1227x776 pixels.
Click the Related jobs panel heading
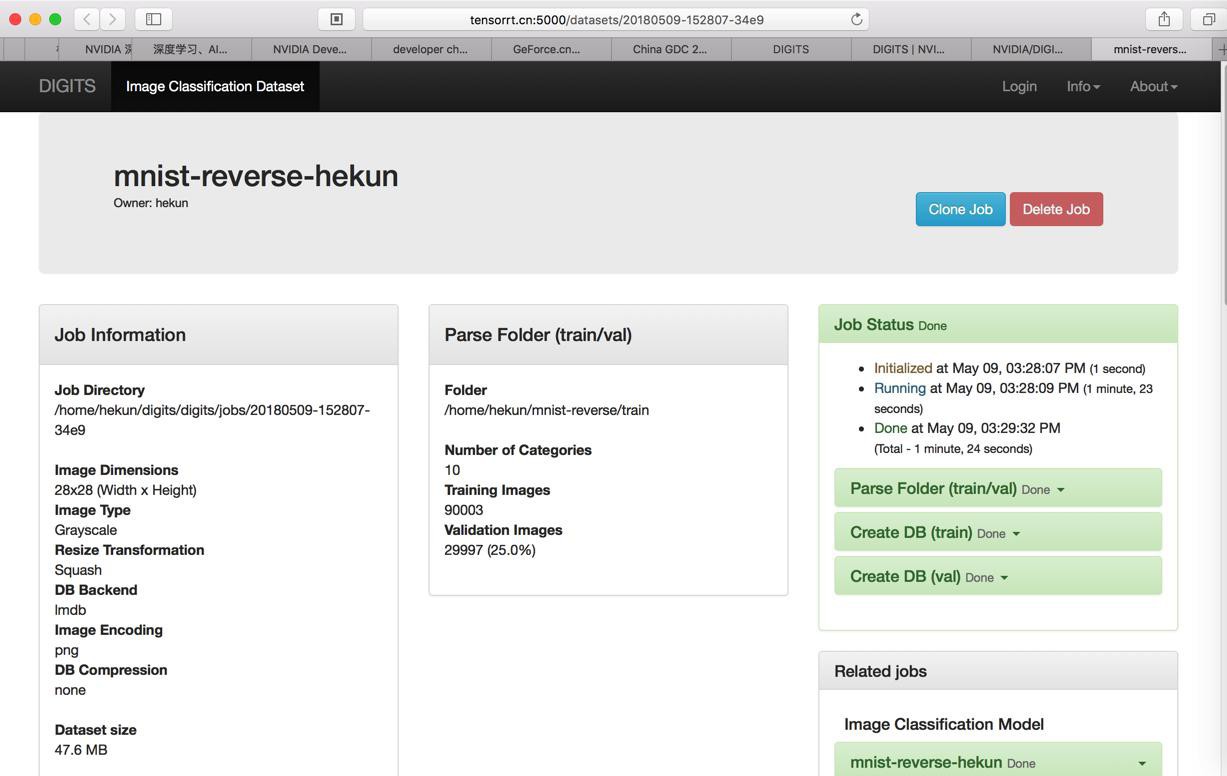pos(880,671)
